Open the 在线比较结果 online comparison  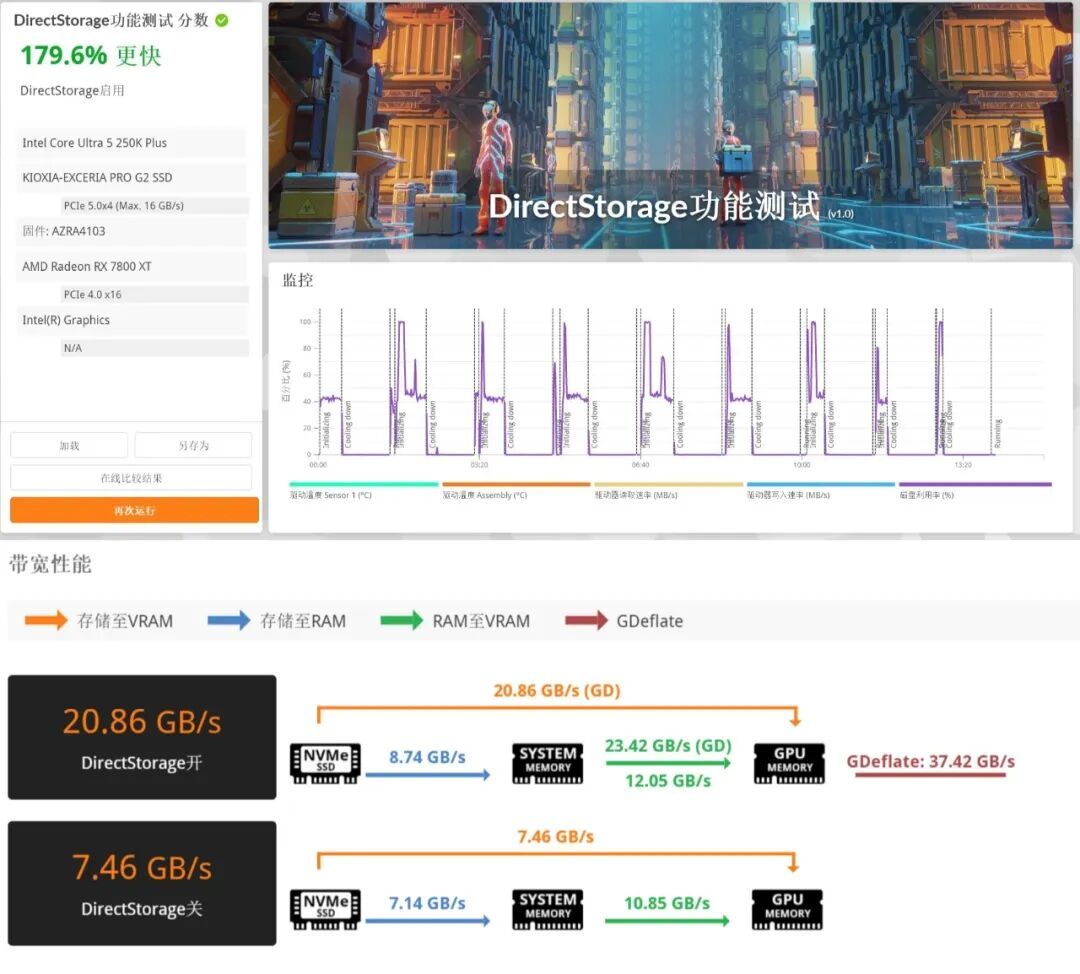tap(131, 478)
